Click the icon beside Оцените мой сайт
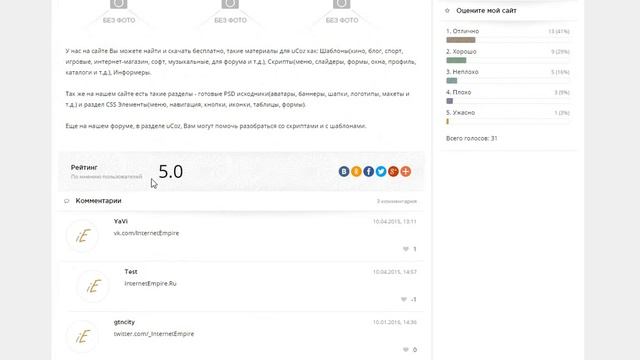 click(x=447, y=11)
